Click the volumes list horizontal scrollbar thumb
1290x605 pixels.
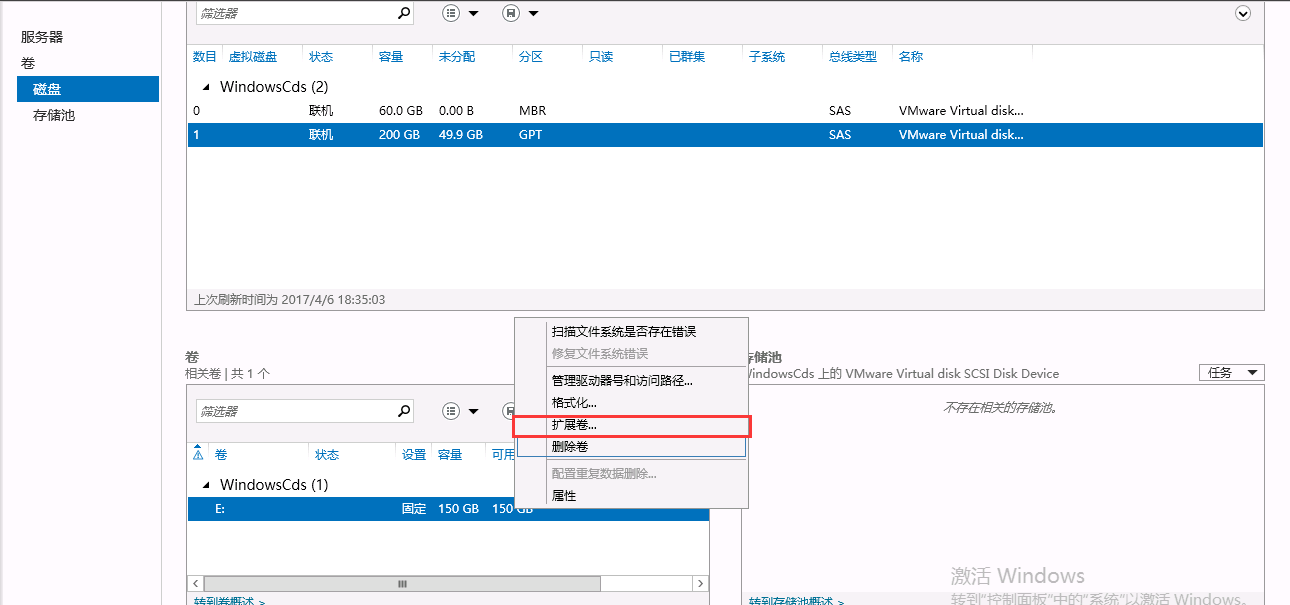(403, 583)
